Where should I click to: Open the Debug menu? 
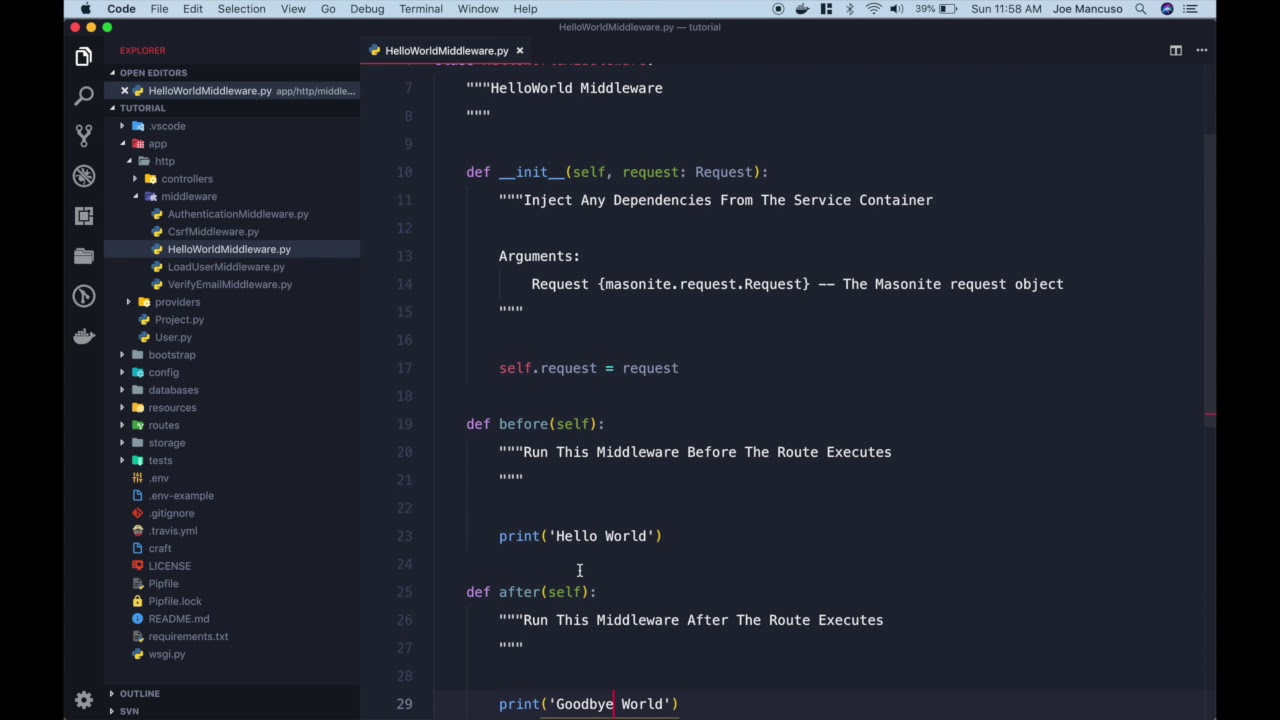pyautogui.click(x=367, y=9)
